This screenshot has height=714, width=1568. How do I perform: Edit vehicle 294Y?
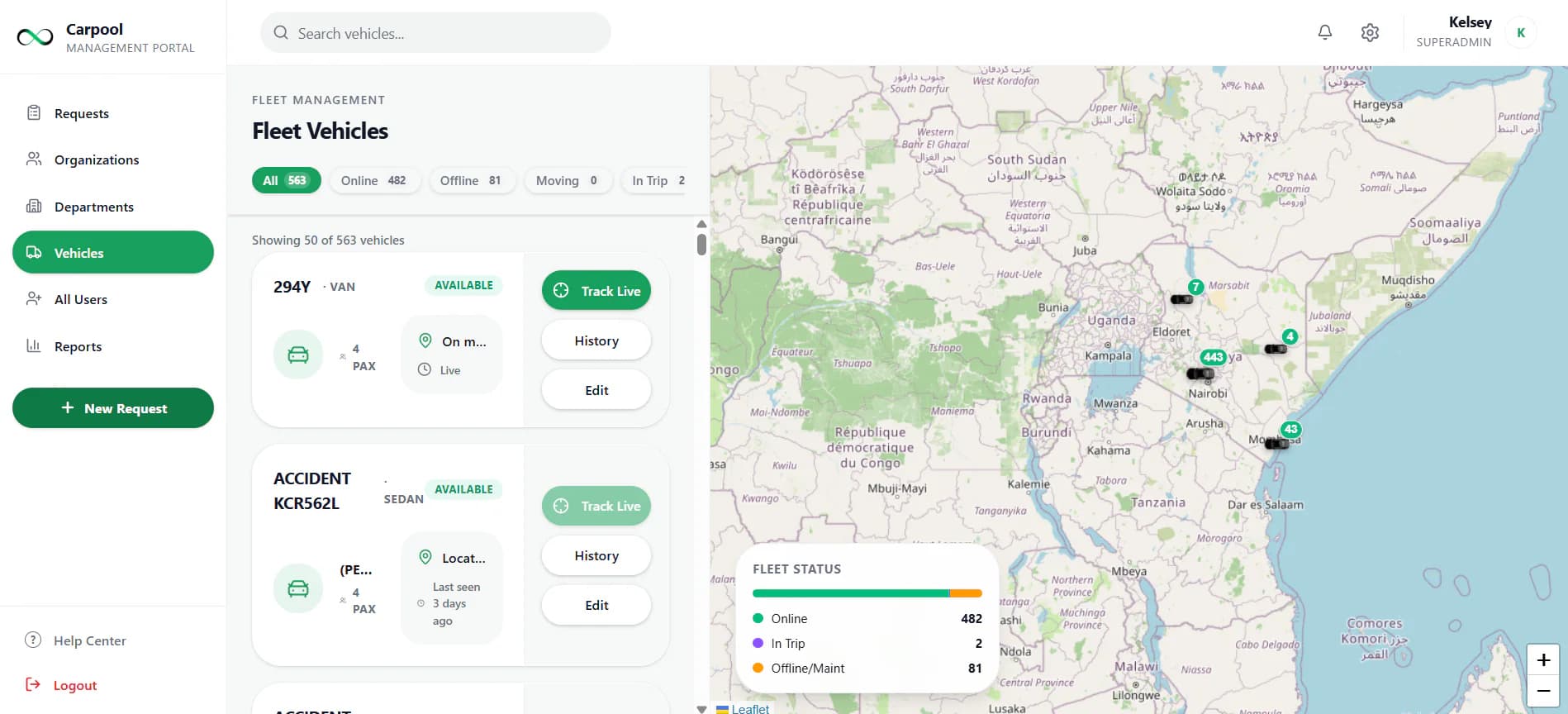596,390
